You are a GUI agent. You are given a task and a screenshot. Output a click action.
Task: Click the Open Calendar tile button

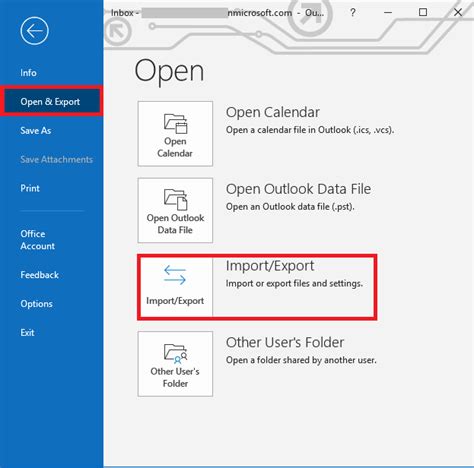[x=175, y=134]
